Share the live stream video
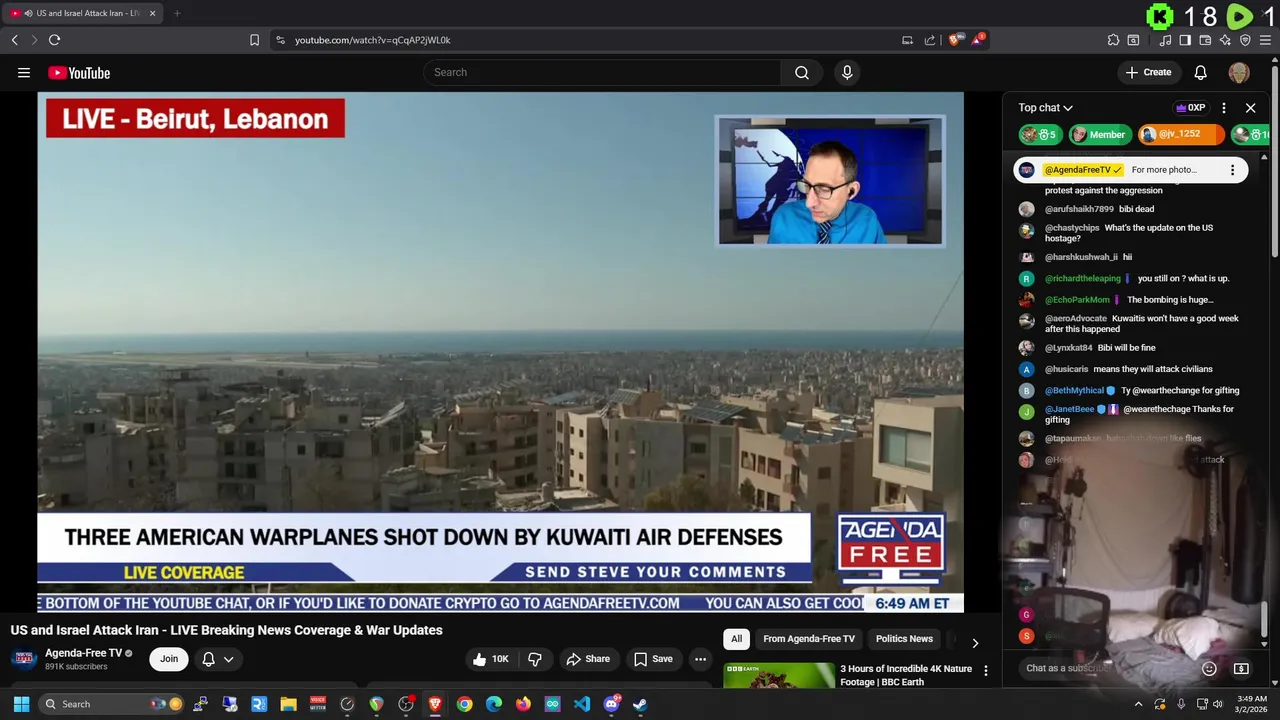 click(588, 659)
